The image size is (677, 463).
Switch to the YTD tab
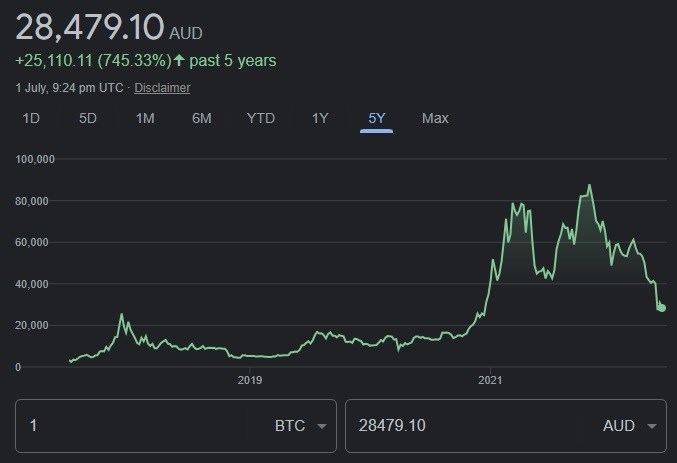(x=261, y=118)
